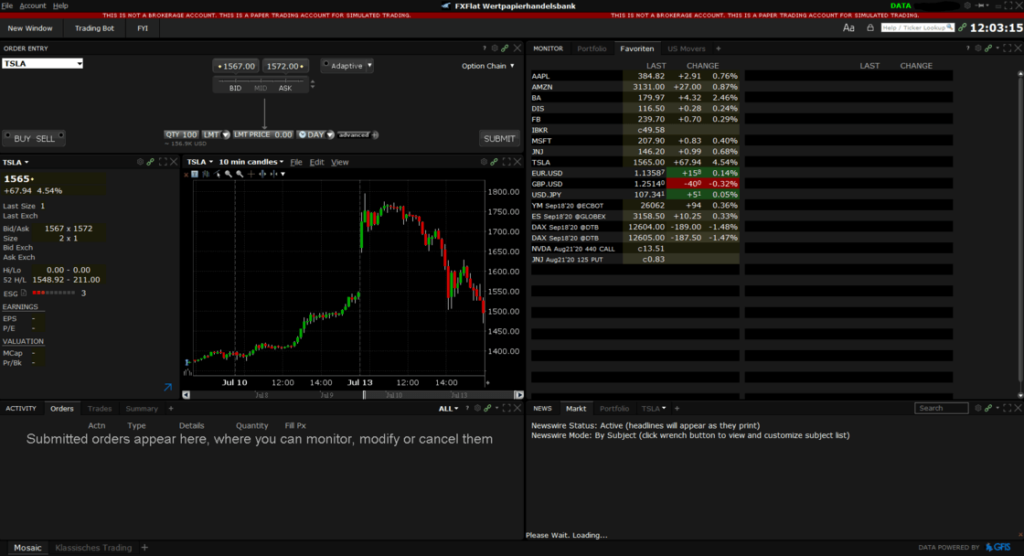Click the New Window button

30,28
